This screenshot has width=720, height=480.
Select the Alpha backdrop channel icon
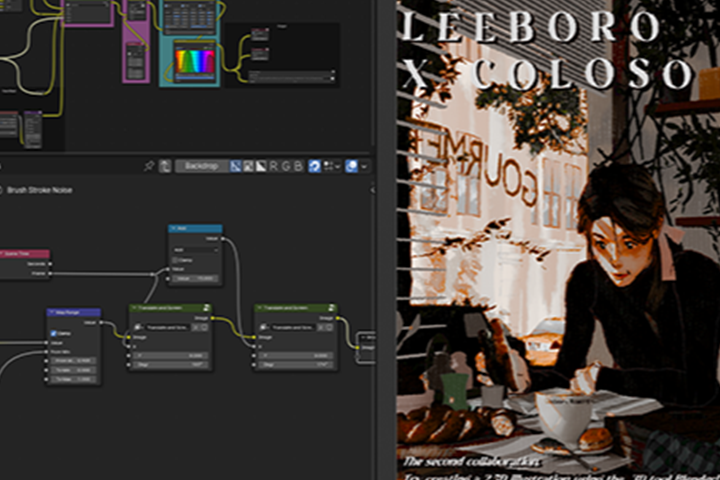point(260,166)
